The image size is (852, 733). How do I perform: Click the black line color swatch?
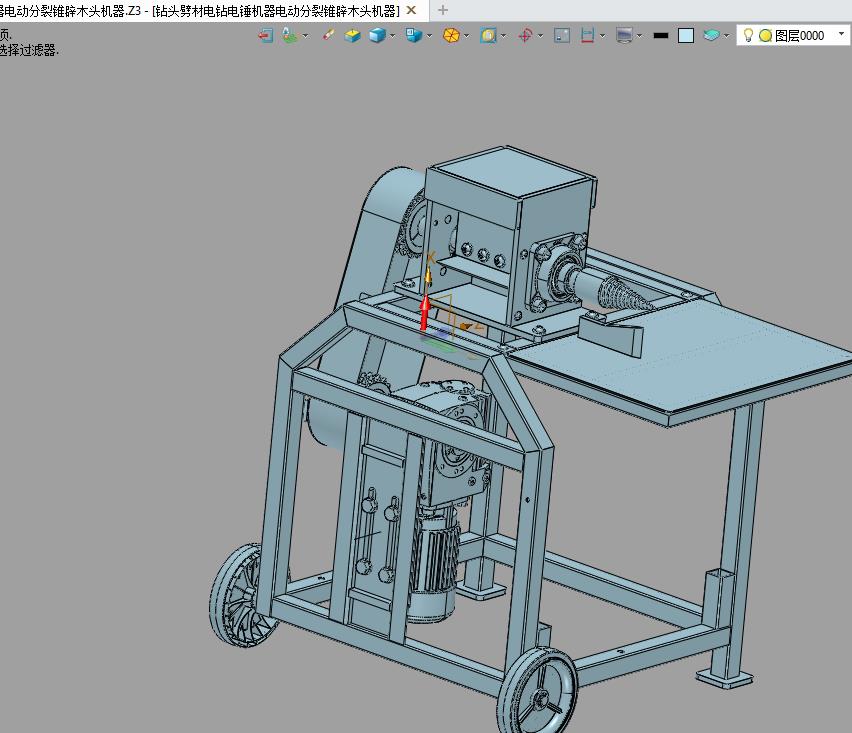(x=661, y=36)
